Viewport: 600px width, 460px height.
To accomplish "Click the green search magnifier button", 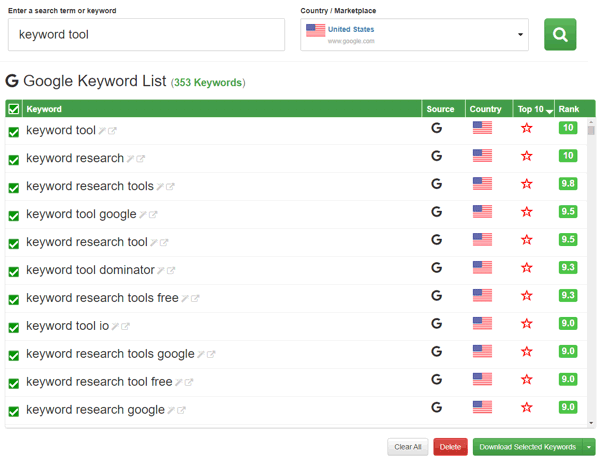I will click(x=560, y=34).
